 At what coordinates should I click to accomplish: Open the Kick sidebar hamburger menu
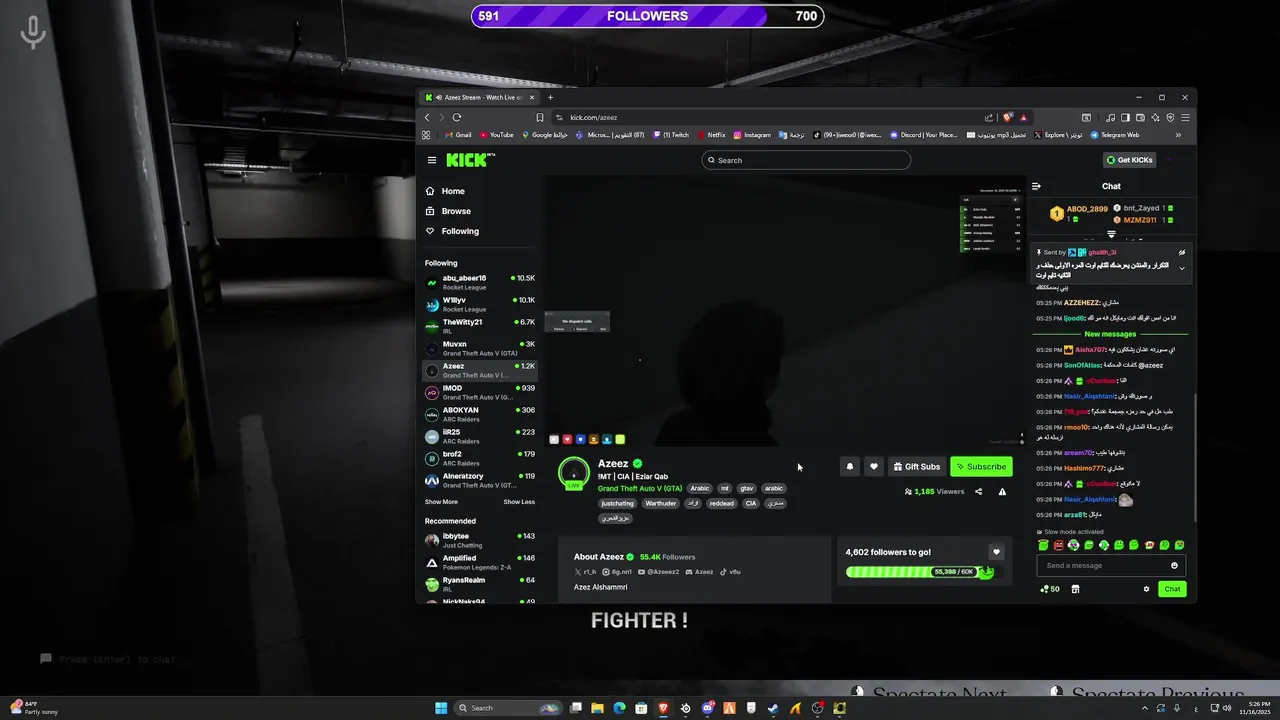coord(432,160)
